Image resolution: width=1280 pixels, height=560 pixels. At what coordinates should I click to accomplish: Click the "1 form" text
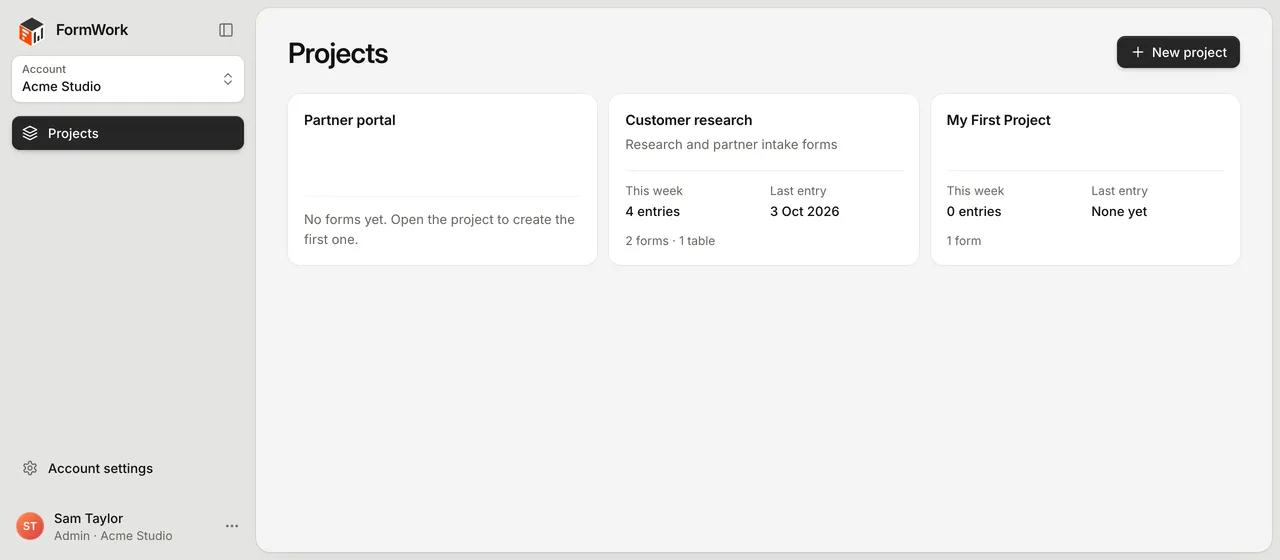tap(964, 240)
